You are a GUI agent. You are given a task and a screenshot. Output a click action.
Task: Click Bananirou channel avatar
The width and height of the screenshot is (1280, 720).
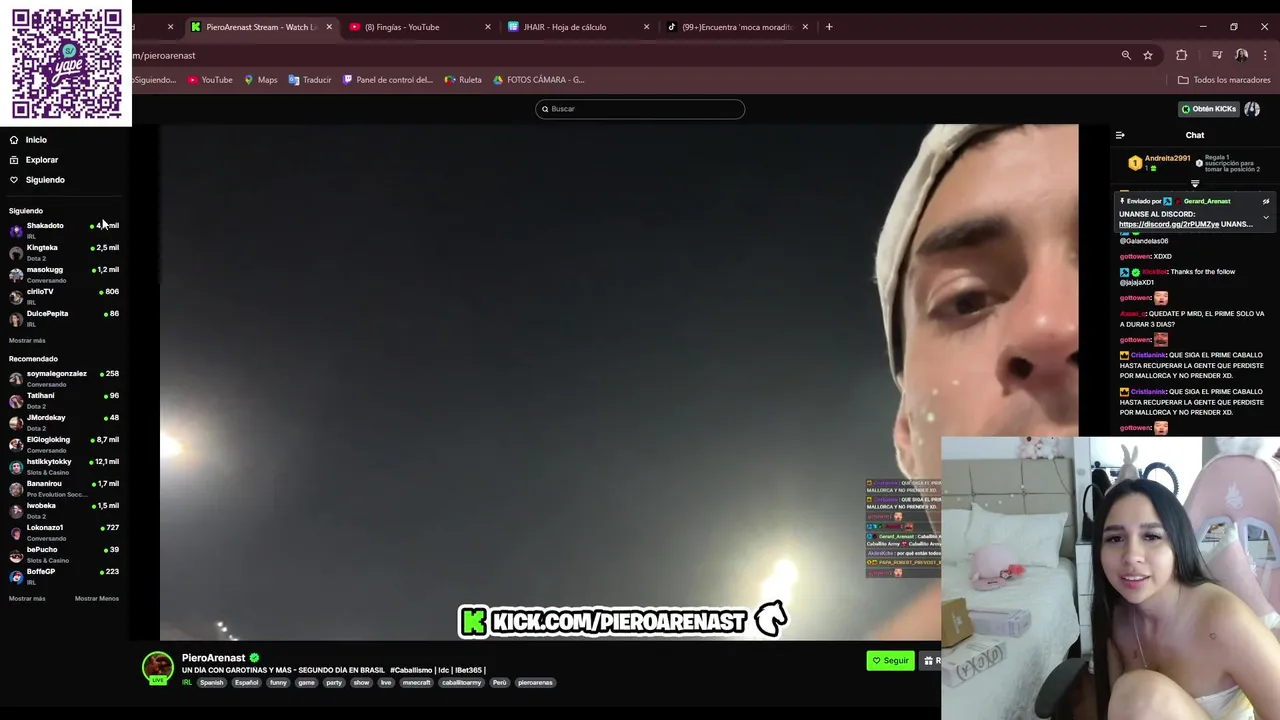click(x=16, y=488)
